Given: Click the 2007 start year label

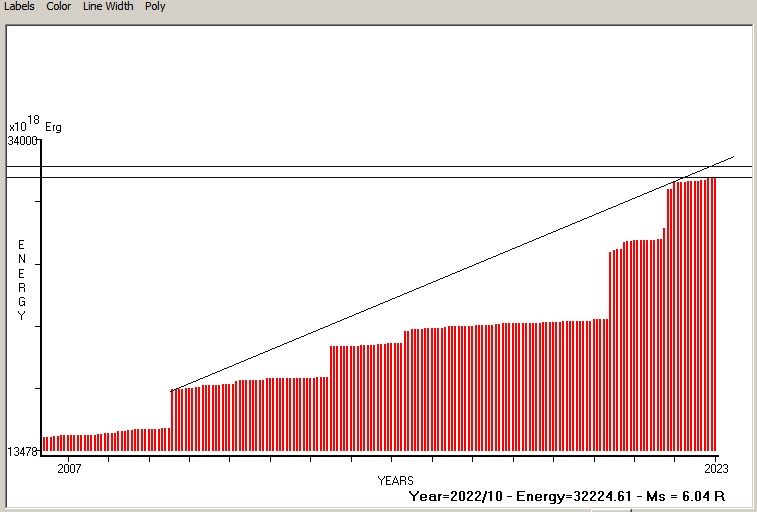Looking at the screenshot, I should (69, 468).
